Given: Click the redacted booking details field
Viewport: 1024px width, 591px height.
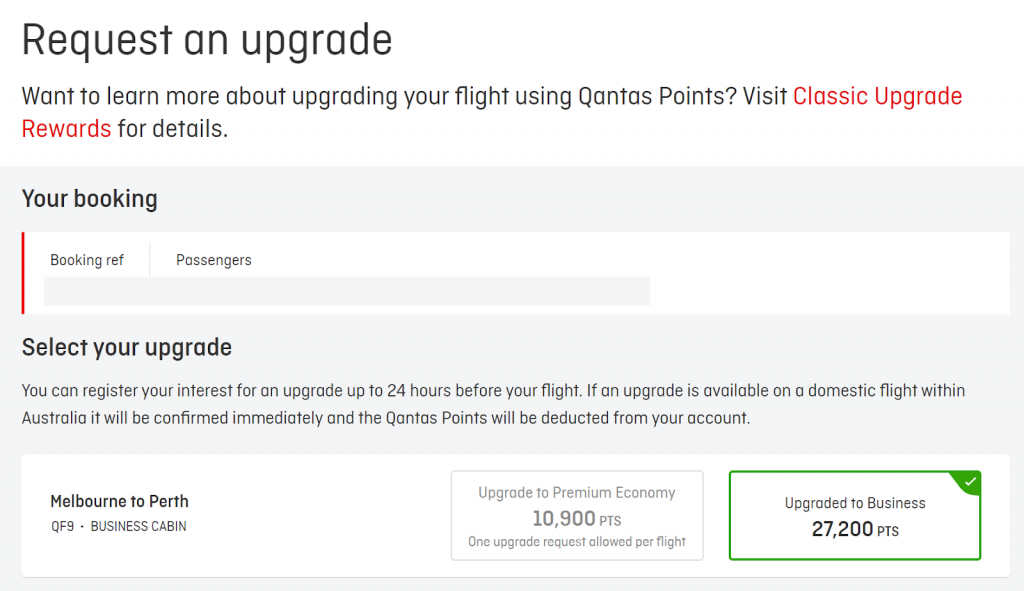Looking at the screenshot, I should tap(346, 291).
